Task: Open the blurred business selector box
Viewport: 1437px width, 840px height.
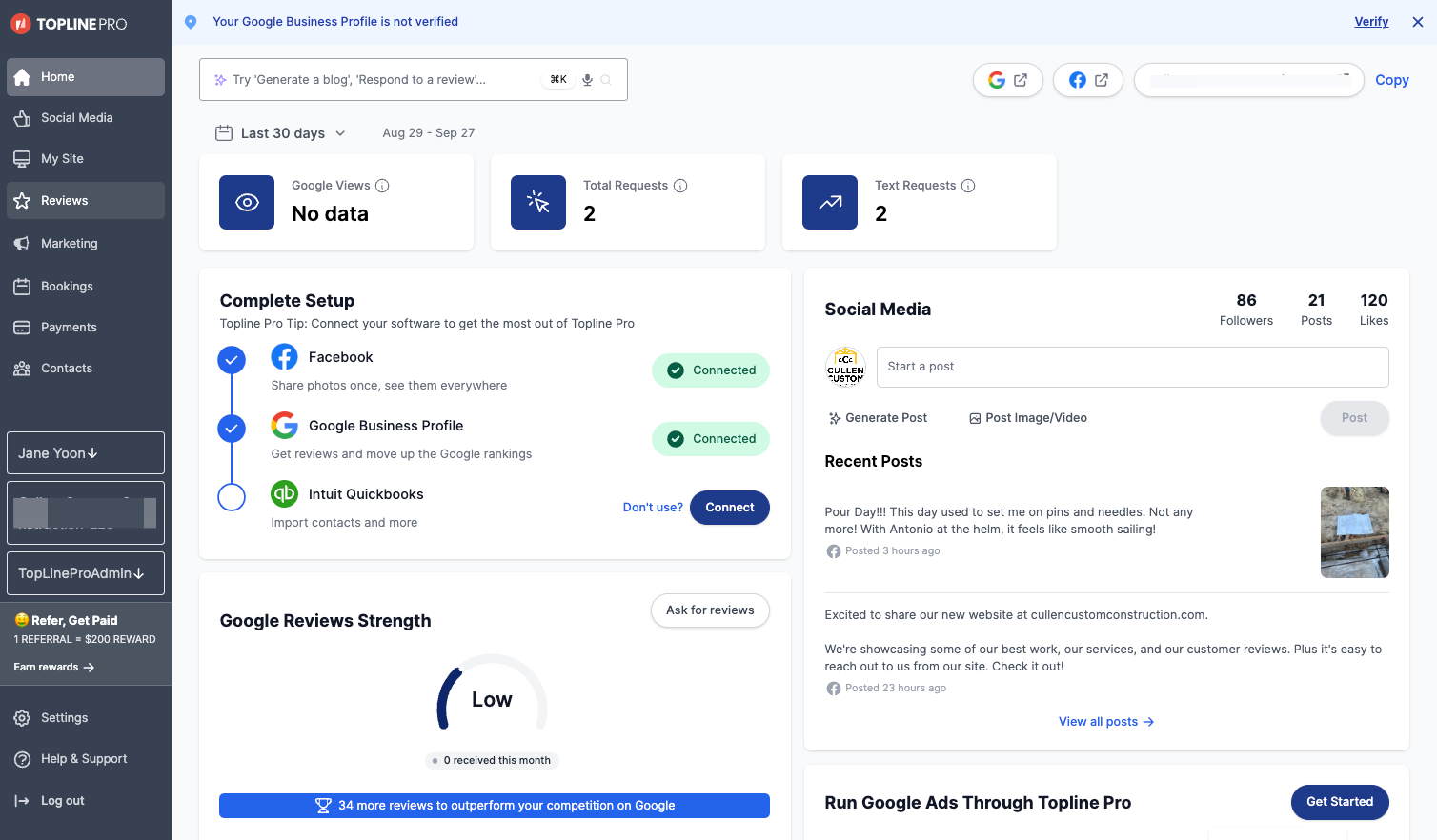Action: tap(86, 513)
